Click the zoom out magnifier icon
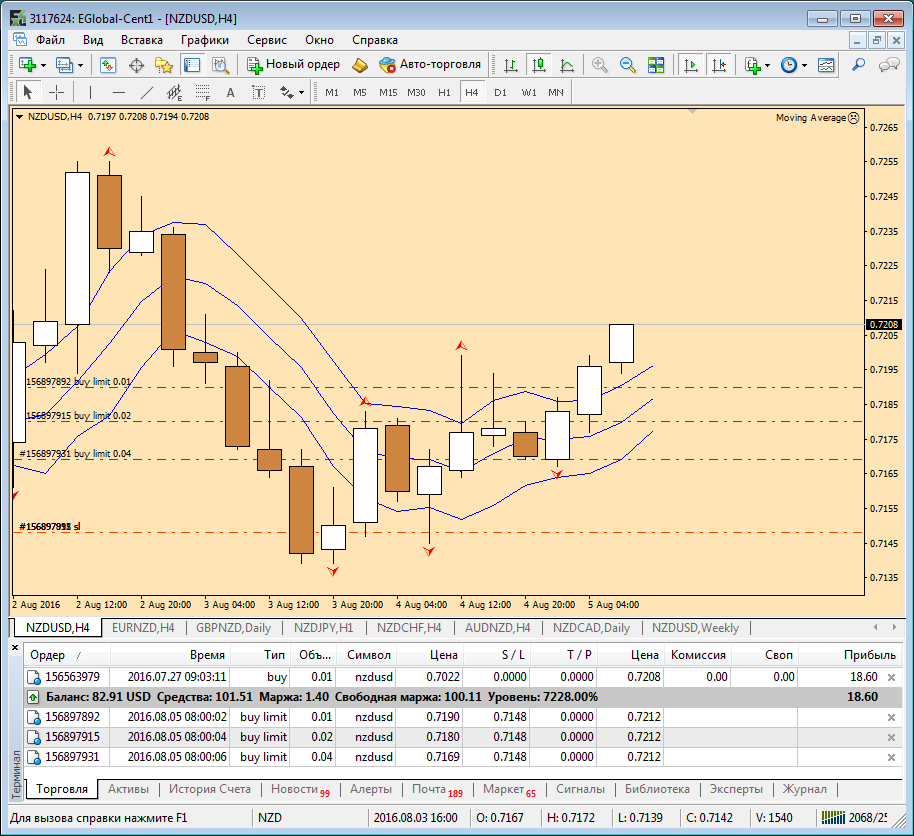 point(628,65)
